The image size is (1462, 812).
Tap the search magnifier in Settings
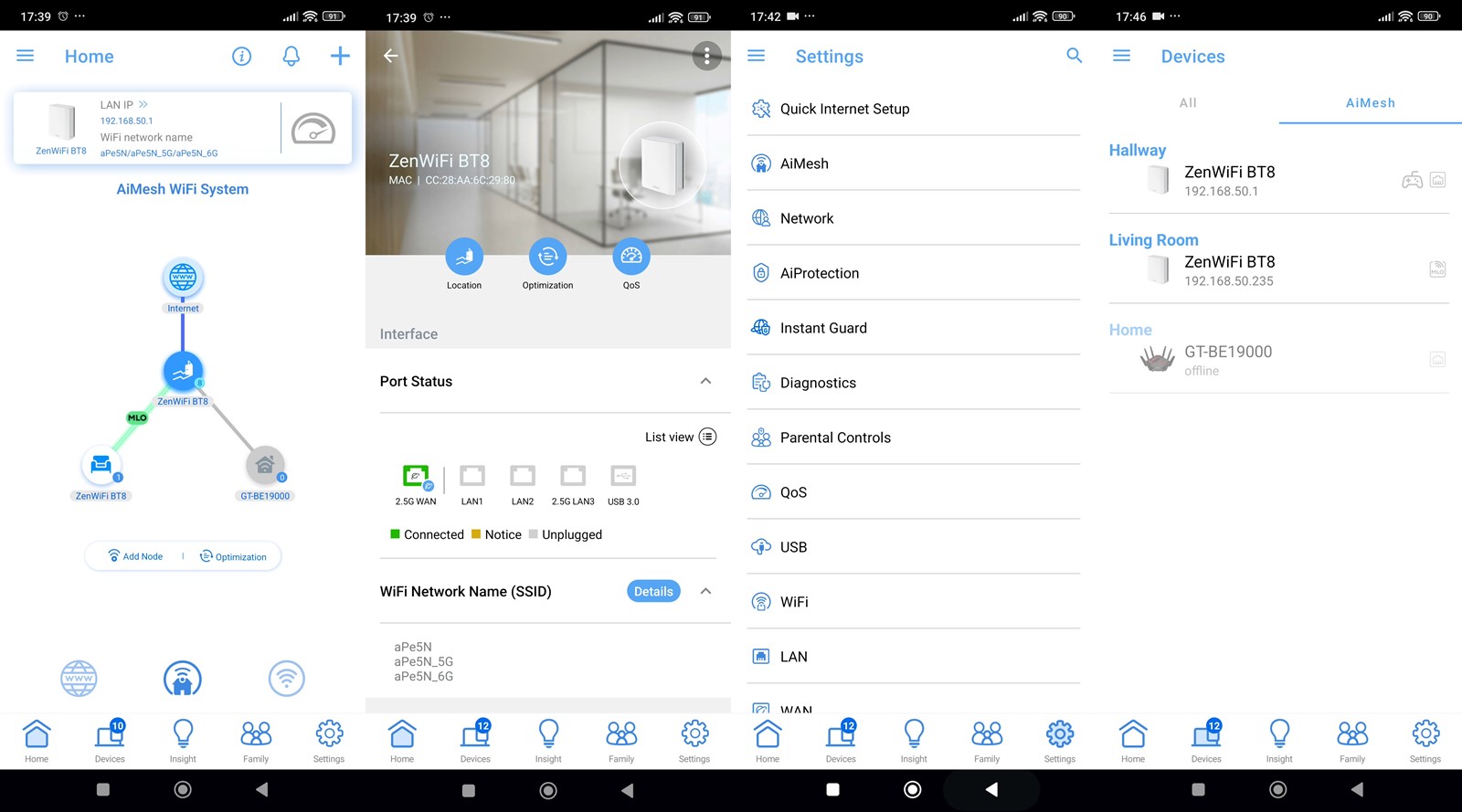(1075, 56)
